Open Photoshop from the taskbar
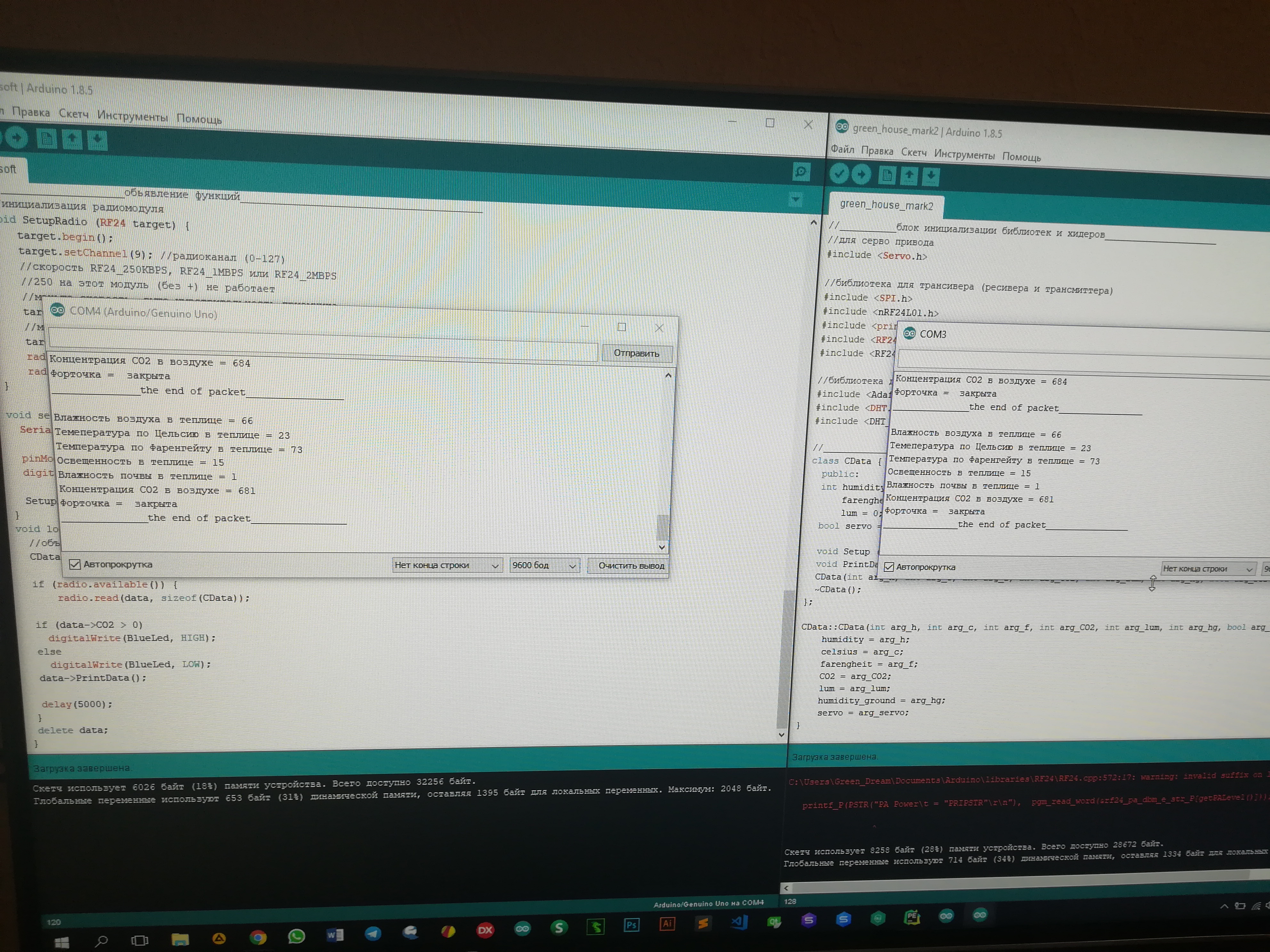1270x952 pixels. (x=631, y=924)
